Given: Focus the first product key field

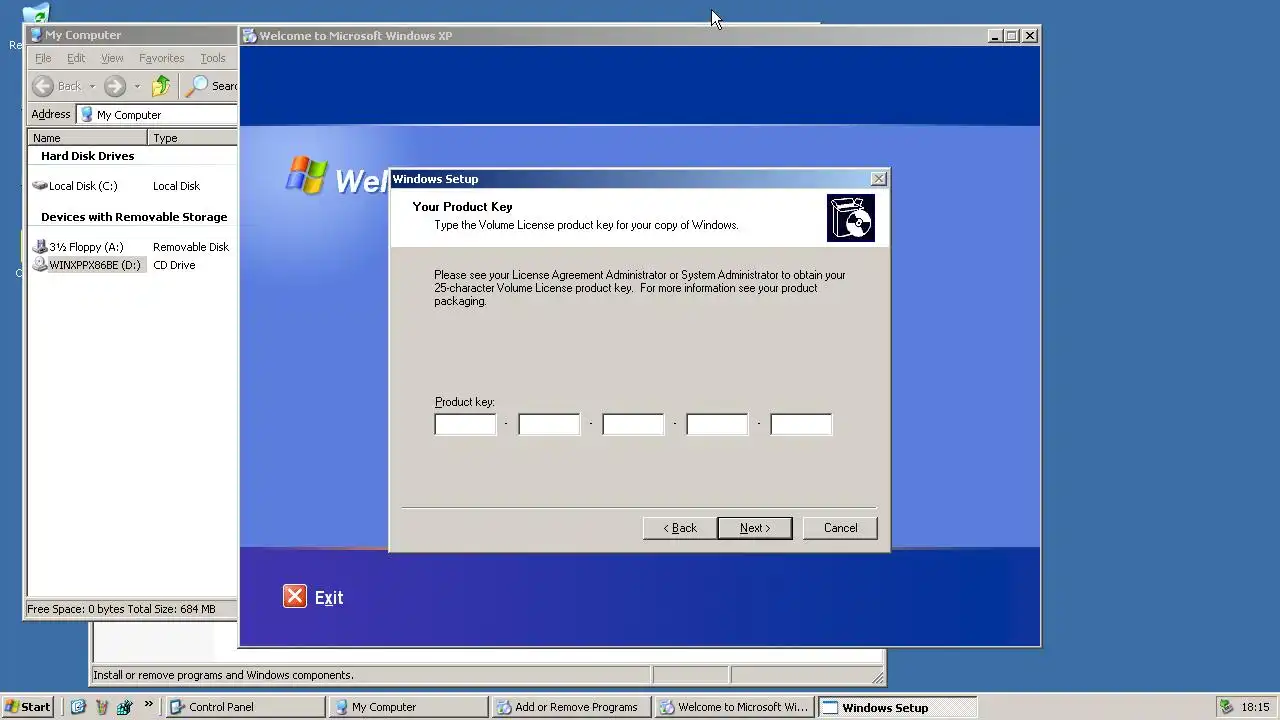Looking at the screenshot, I should (465, 424).
